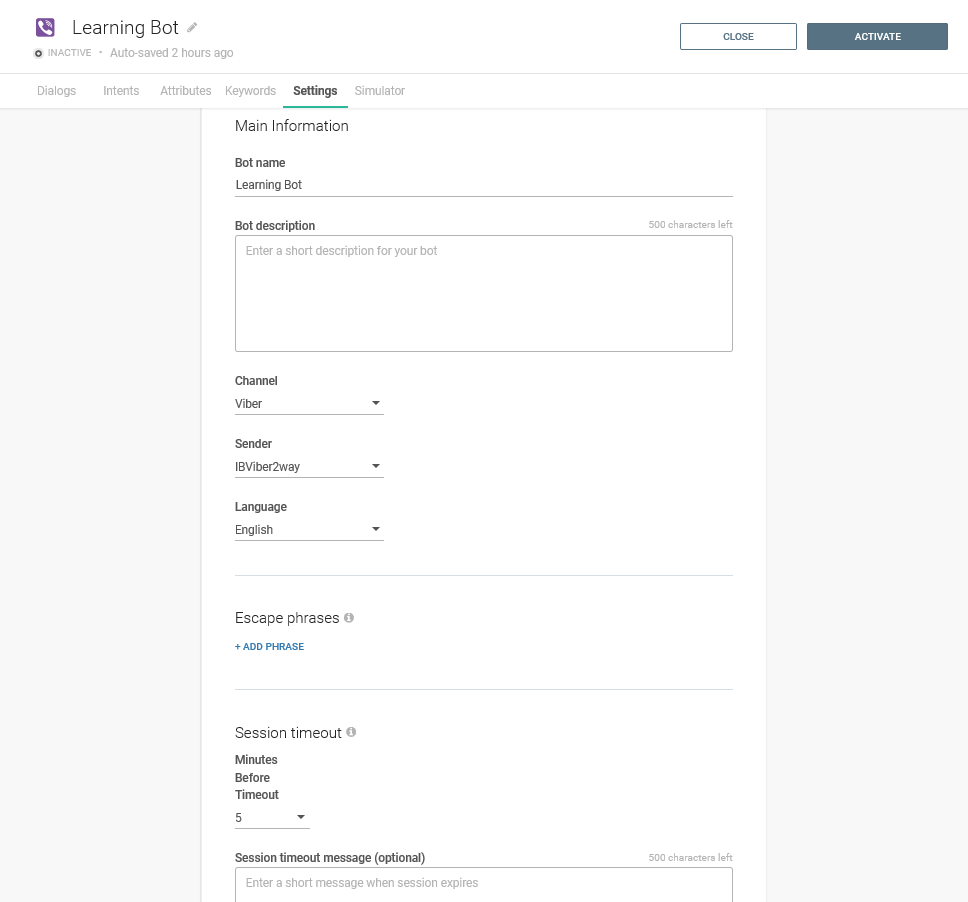Click the ADD PHRASE link

point(269,646)
